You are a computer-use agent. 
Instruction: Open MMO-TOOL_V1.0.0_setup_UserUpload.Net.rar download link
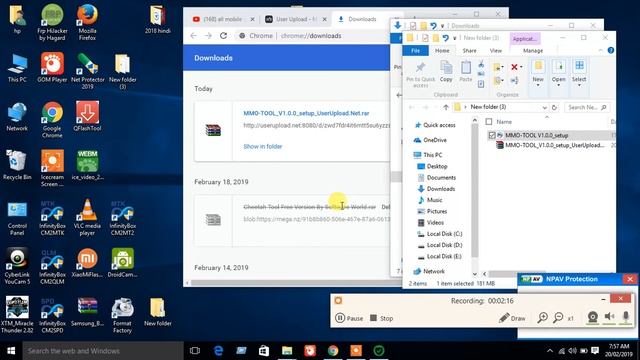coord(306,113)
